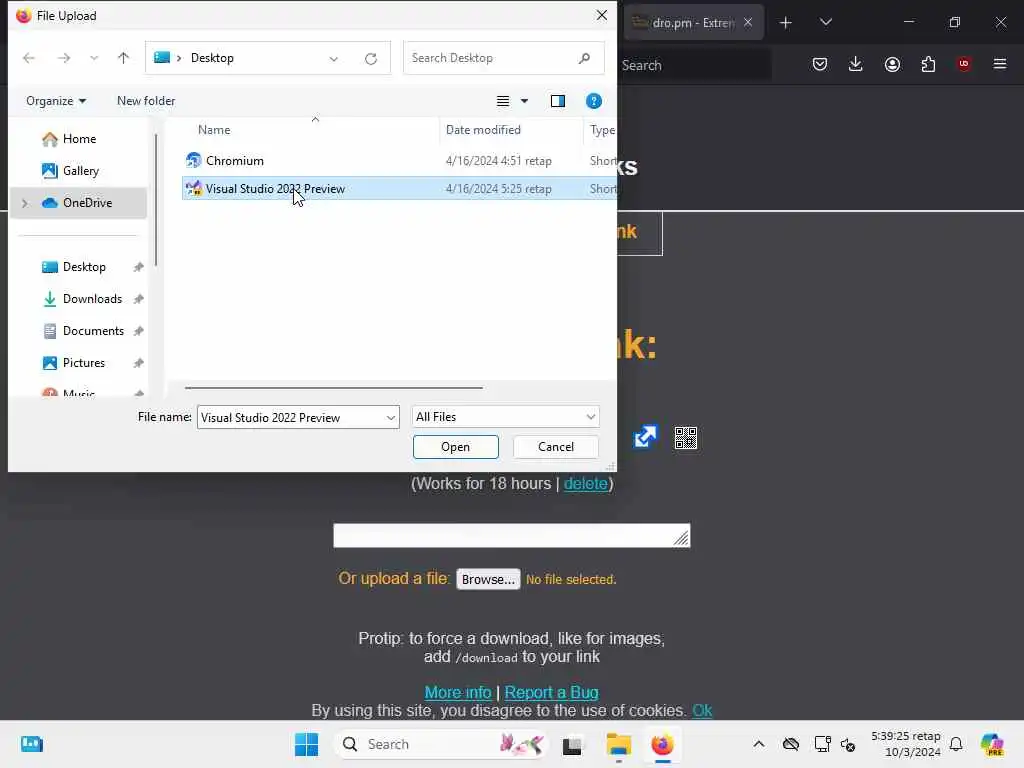The image size is (1024, 768).
Task: Open Firefox Extensions icon
Action: tap(928, 64)
